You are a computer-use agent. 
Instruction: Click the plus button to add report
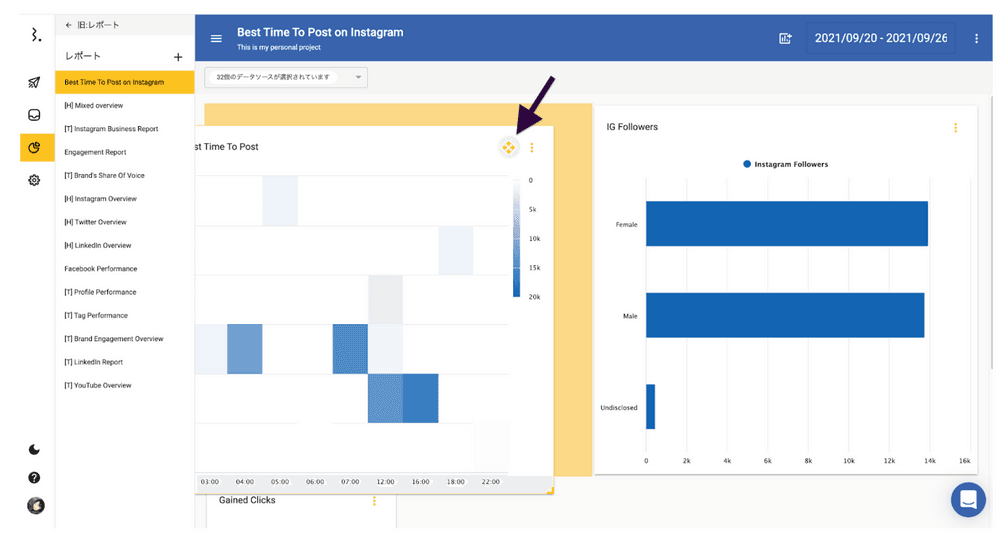178,57
